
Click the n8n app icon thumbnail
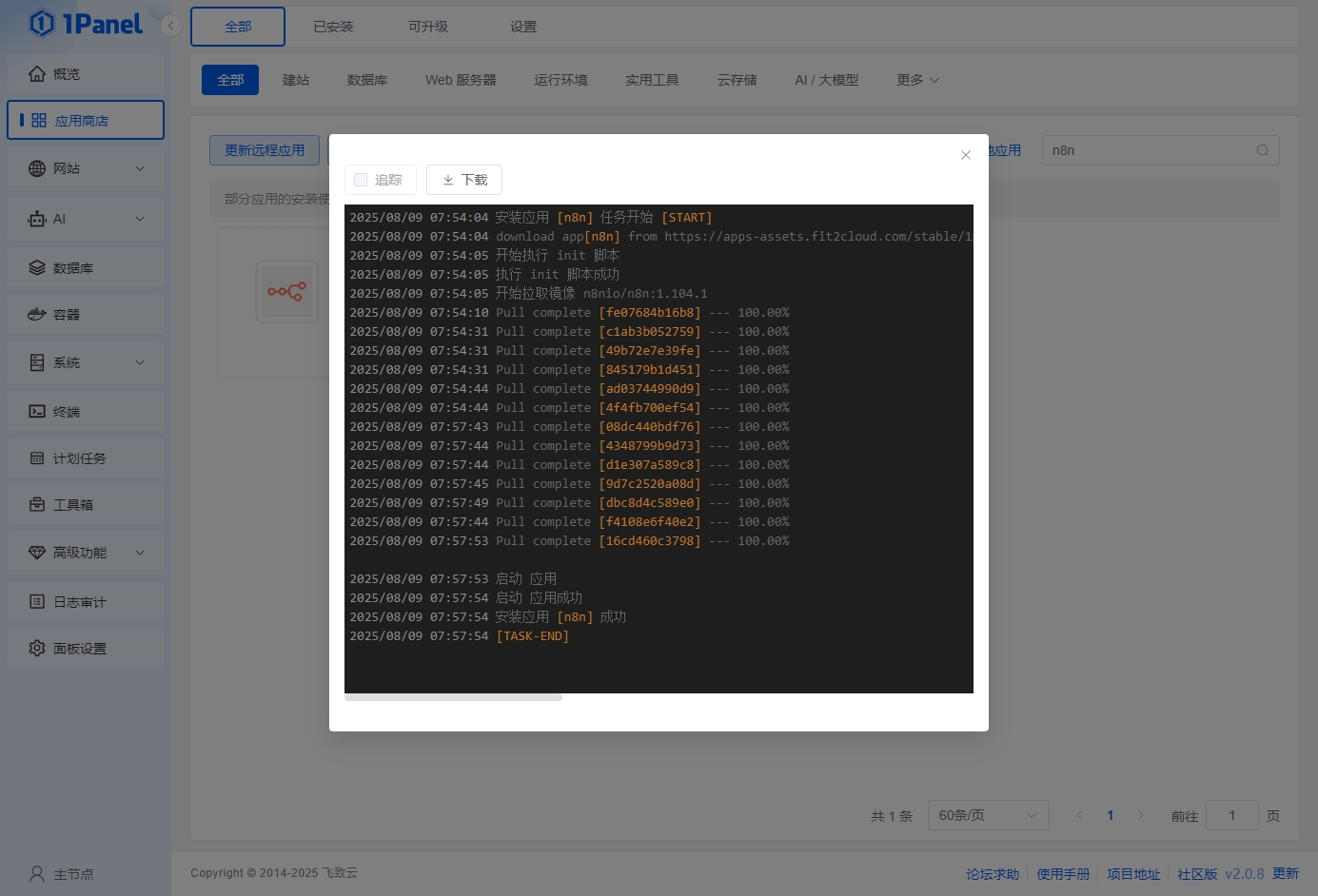[286, 291]
